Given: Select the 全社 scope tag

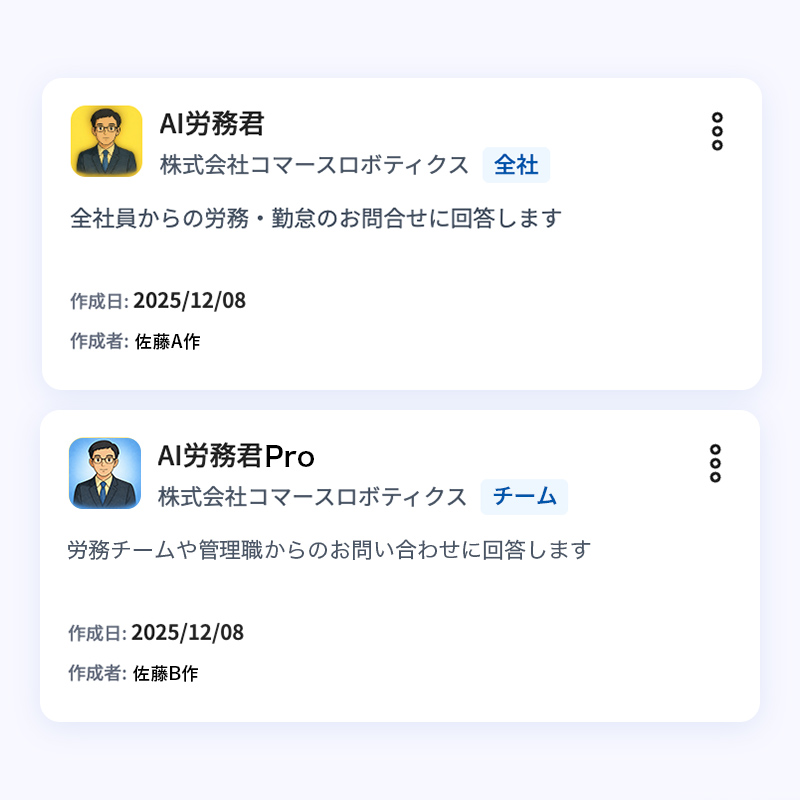Looking at the screenshot, I should (x=516, y=165).
